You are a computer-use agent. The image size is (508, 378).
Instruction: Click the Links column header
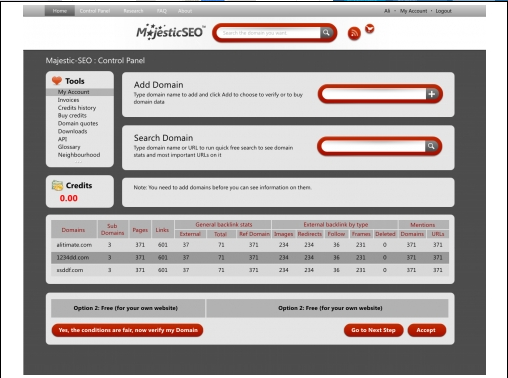pyautogui.click(x=162, y=229)
